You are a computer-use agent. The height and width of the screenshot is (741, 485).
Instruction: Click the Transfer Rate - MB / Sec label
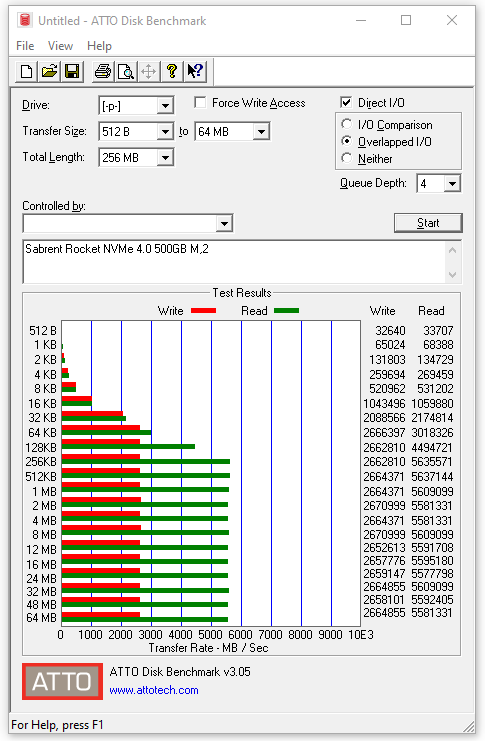coord(208,647)
